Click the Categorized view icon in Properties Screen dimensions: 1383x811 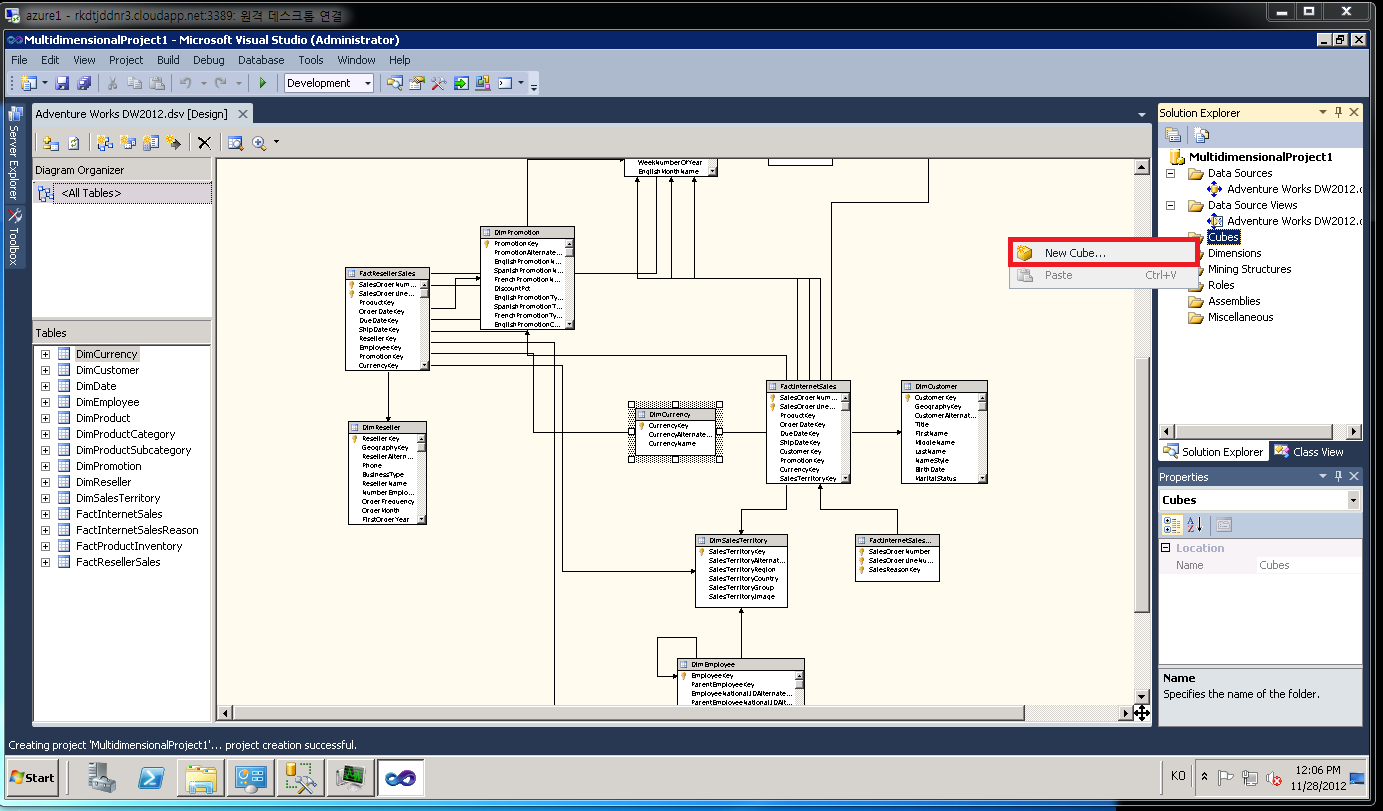coord(1173,525)
